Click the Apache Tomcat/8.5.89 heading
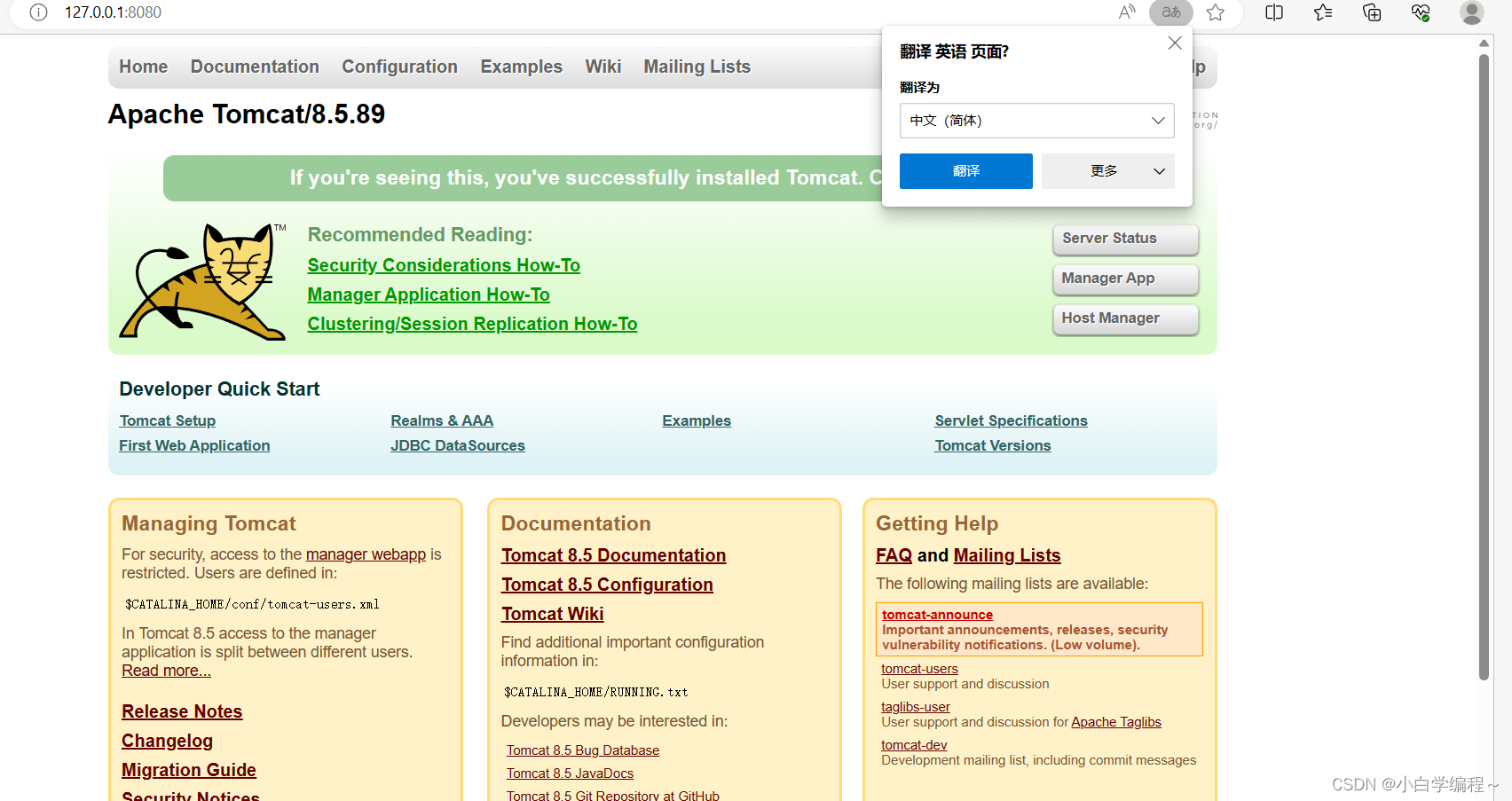The width and height of the screenshot is (1512, 801). (x=247, y=114)
